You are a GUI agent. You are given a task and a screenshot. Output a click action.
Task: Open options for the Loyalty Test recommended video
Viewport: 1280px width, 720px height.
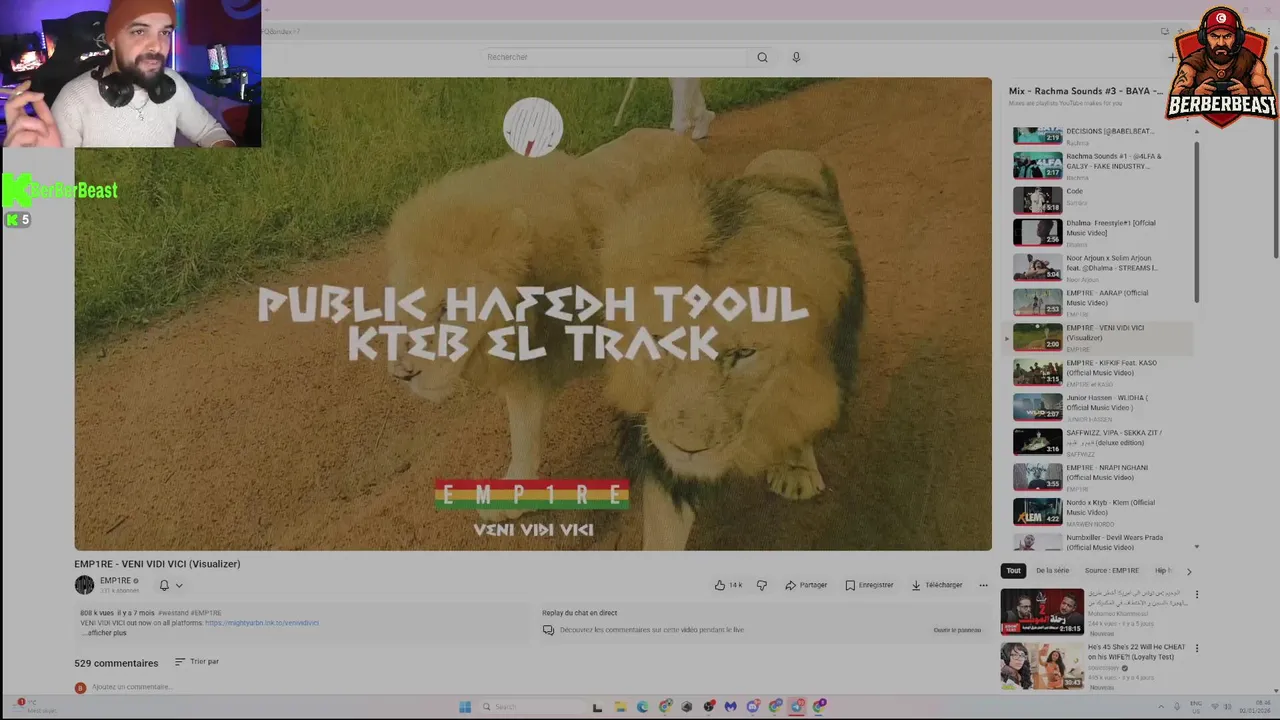[1197, 648]
